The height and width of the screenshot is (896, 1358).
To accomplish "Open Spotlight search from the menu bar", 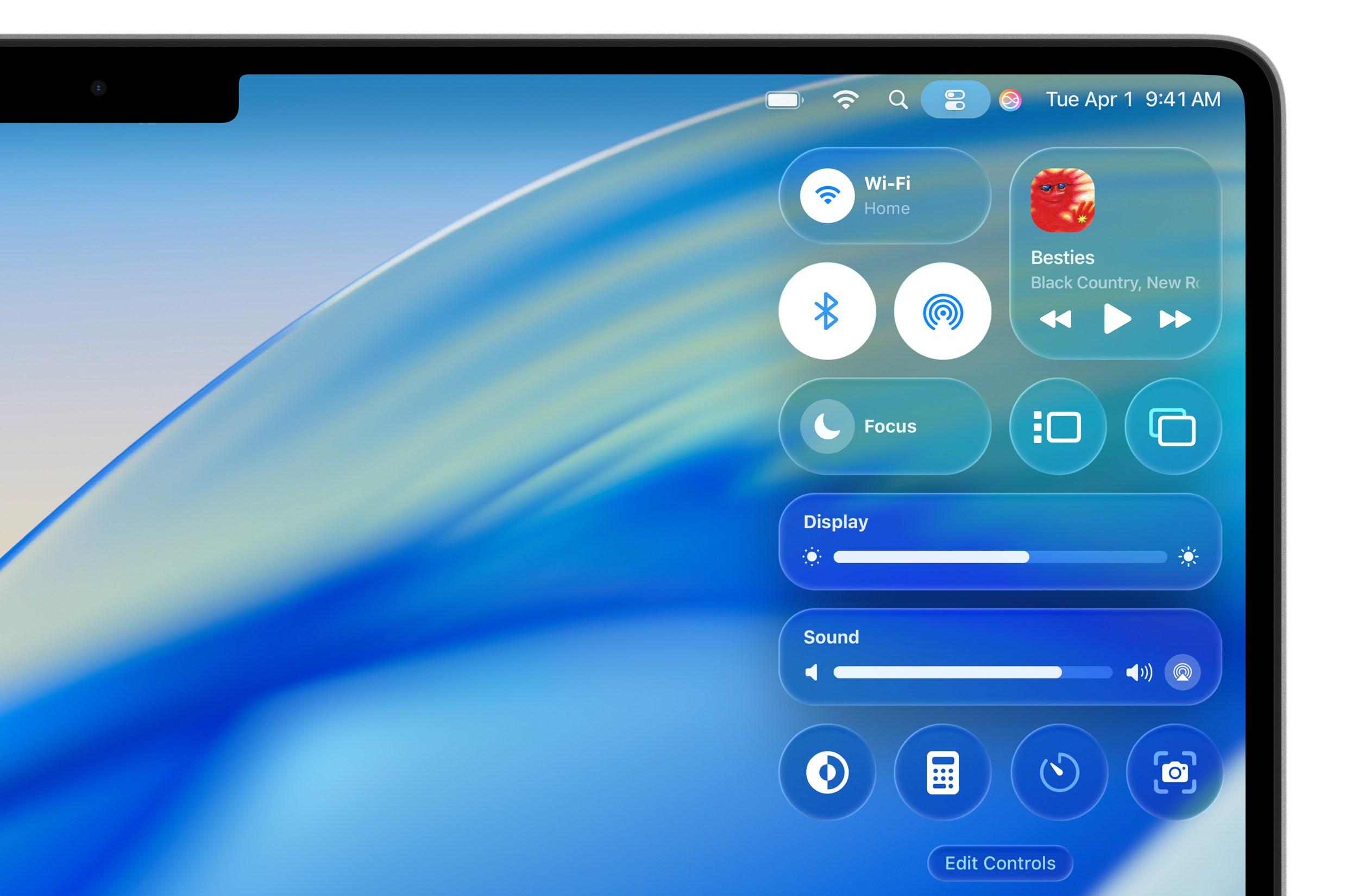I will point(897,99).
